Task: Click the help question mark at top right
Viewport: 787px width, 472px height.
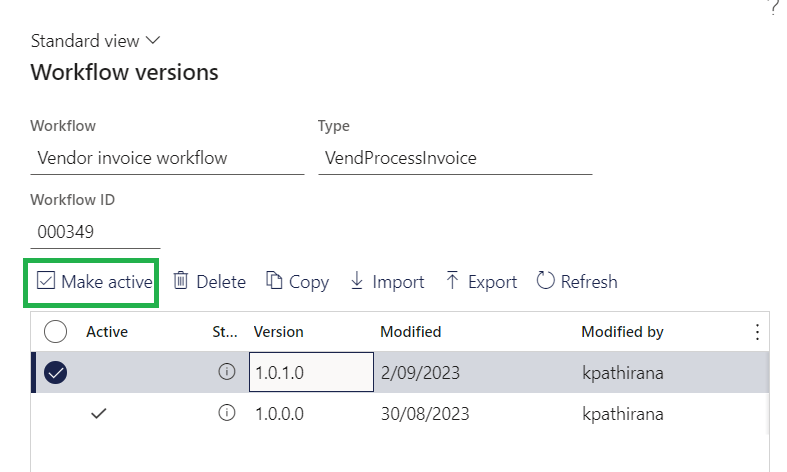Action: click(x=772, y=6)
